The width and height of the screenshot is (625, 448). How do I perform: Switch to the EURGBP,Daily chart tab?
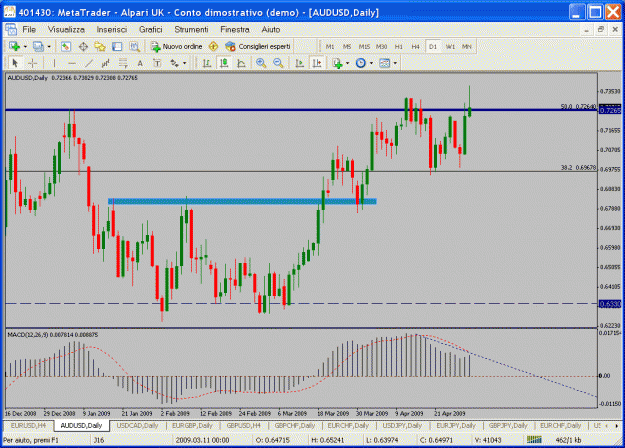click(192, 426)
